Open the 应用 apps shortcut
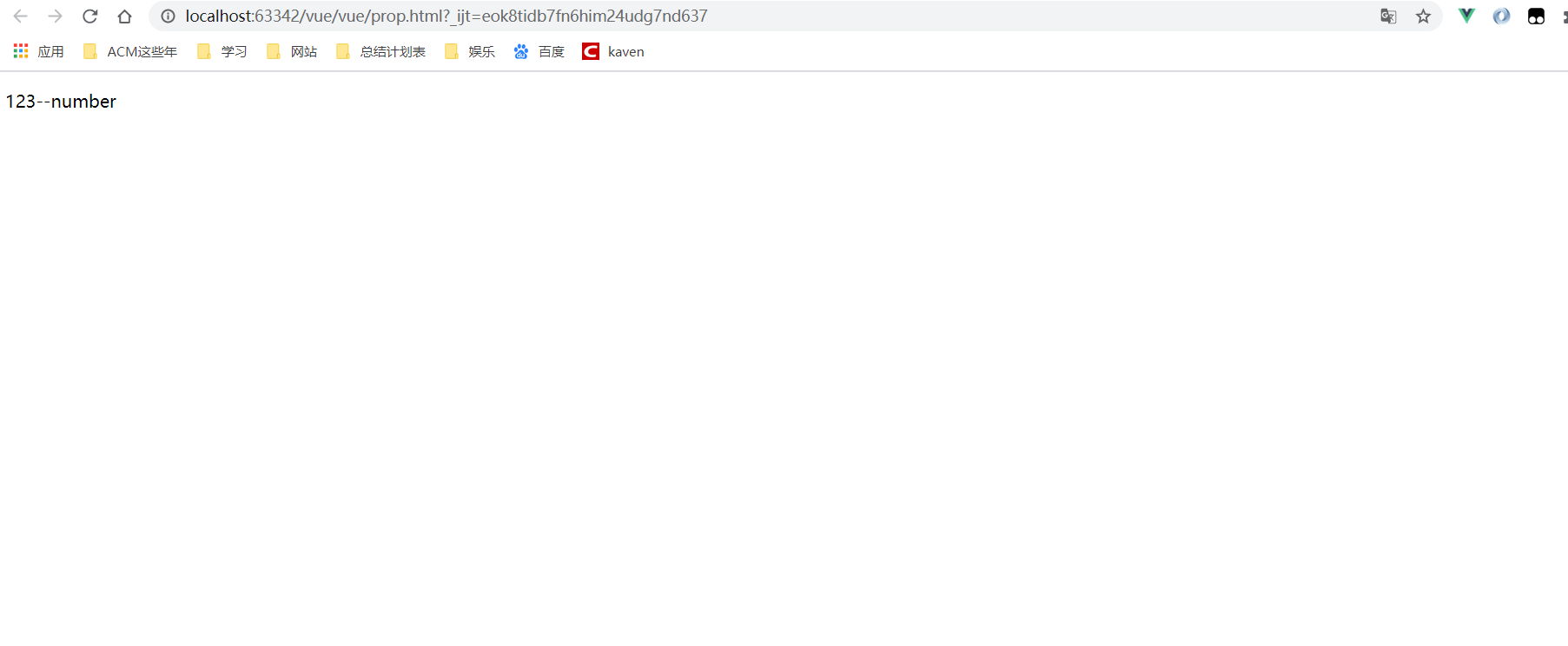 coord(38,52)
